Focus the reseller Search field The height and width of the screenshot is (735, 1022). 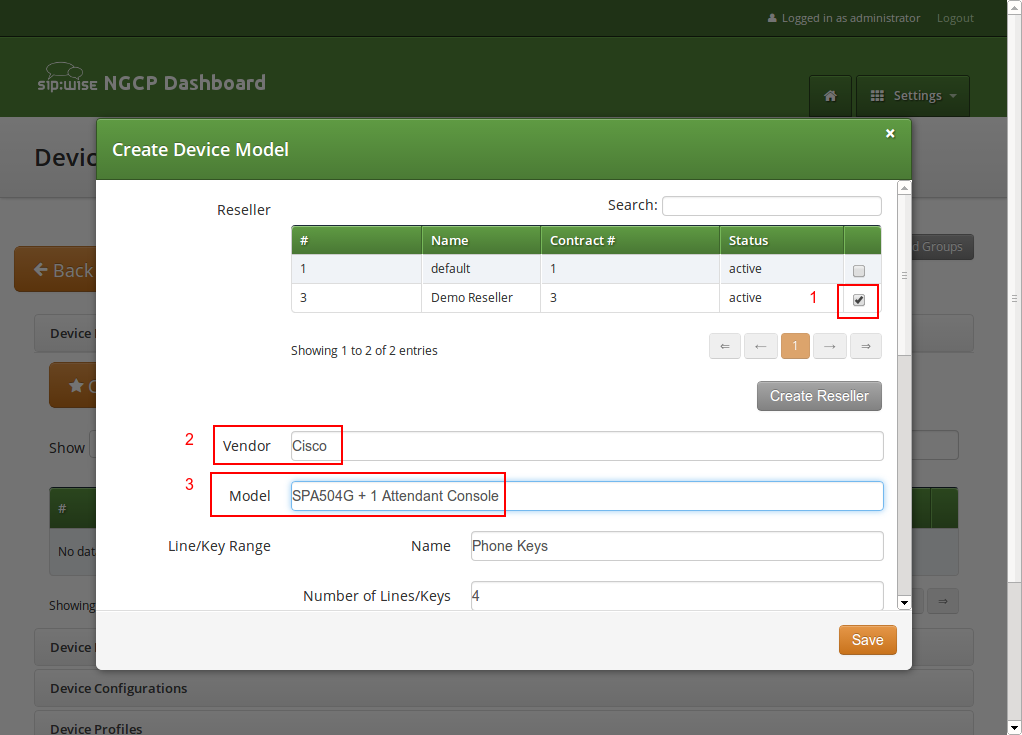point(771,206)
